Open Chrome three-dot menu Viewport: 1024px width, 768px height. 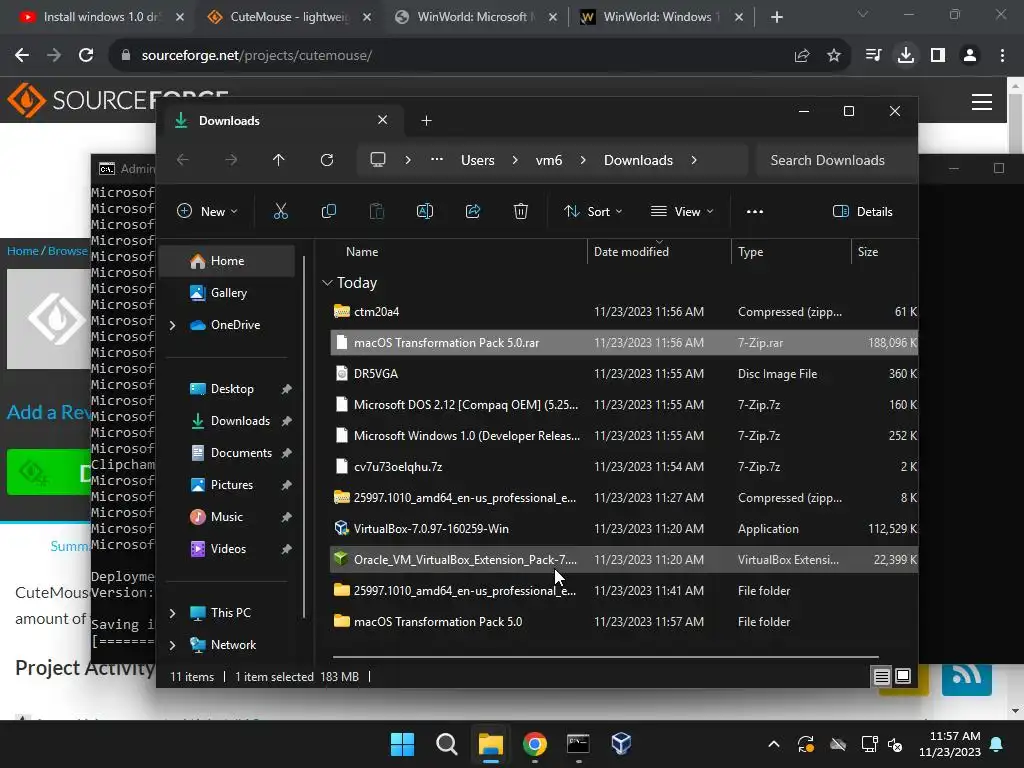(1002, 56)
